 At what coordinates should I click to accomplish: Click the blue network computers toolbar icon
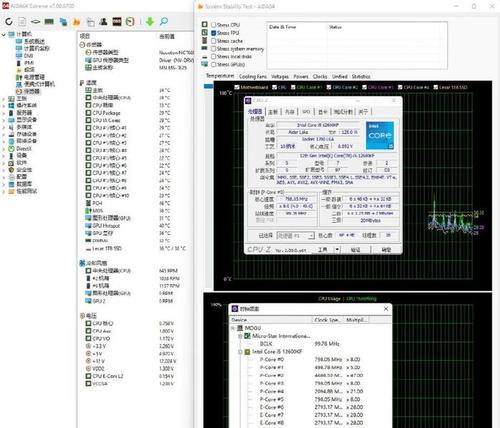63,22
